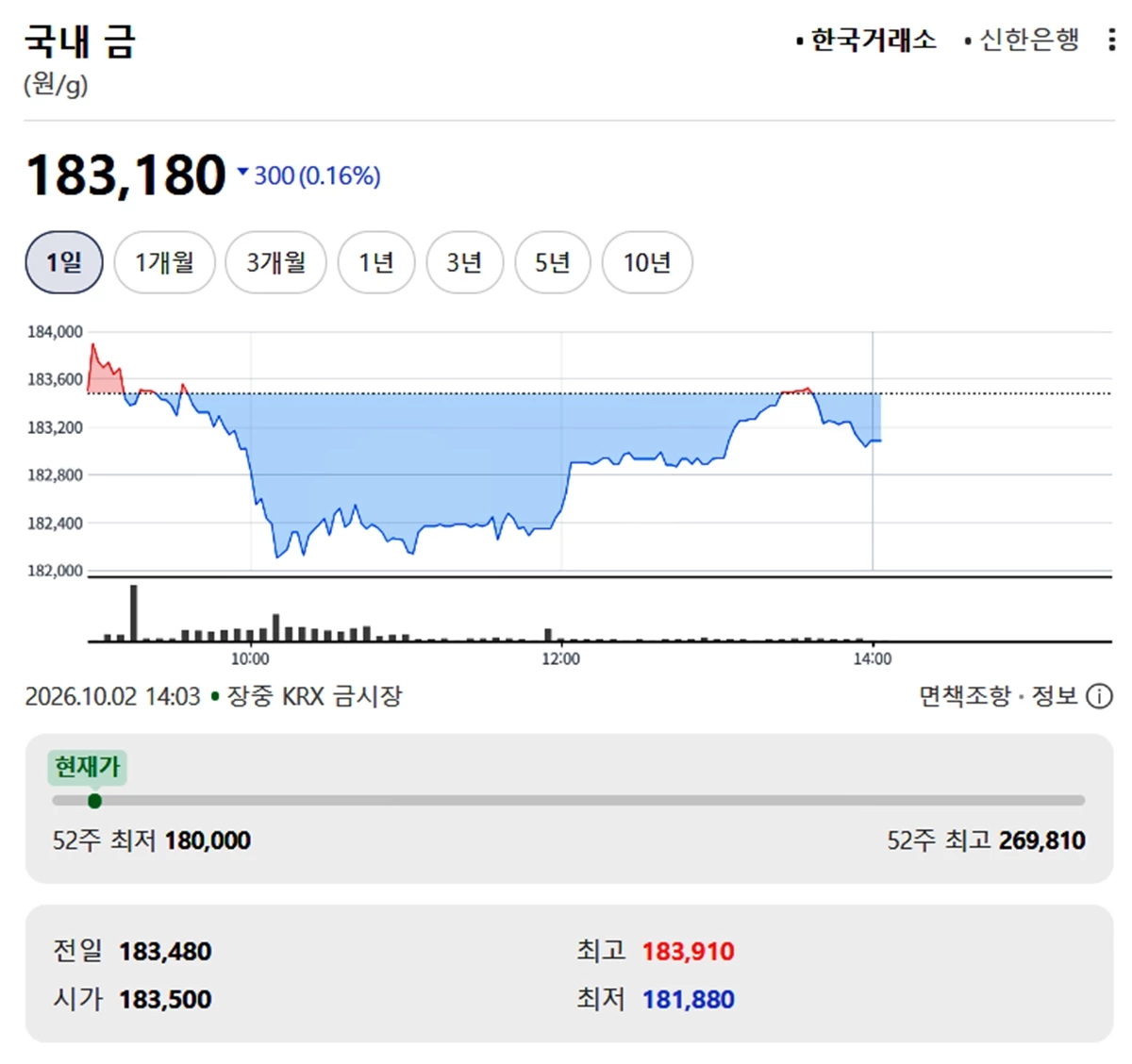This screenshot has width=1132, height=1064.
Task: Click the 최저 181,880 value
Action: (688, 999)
